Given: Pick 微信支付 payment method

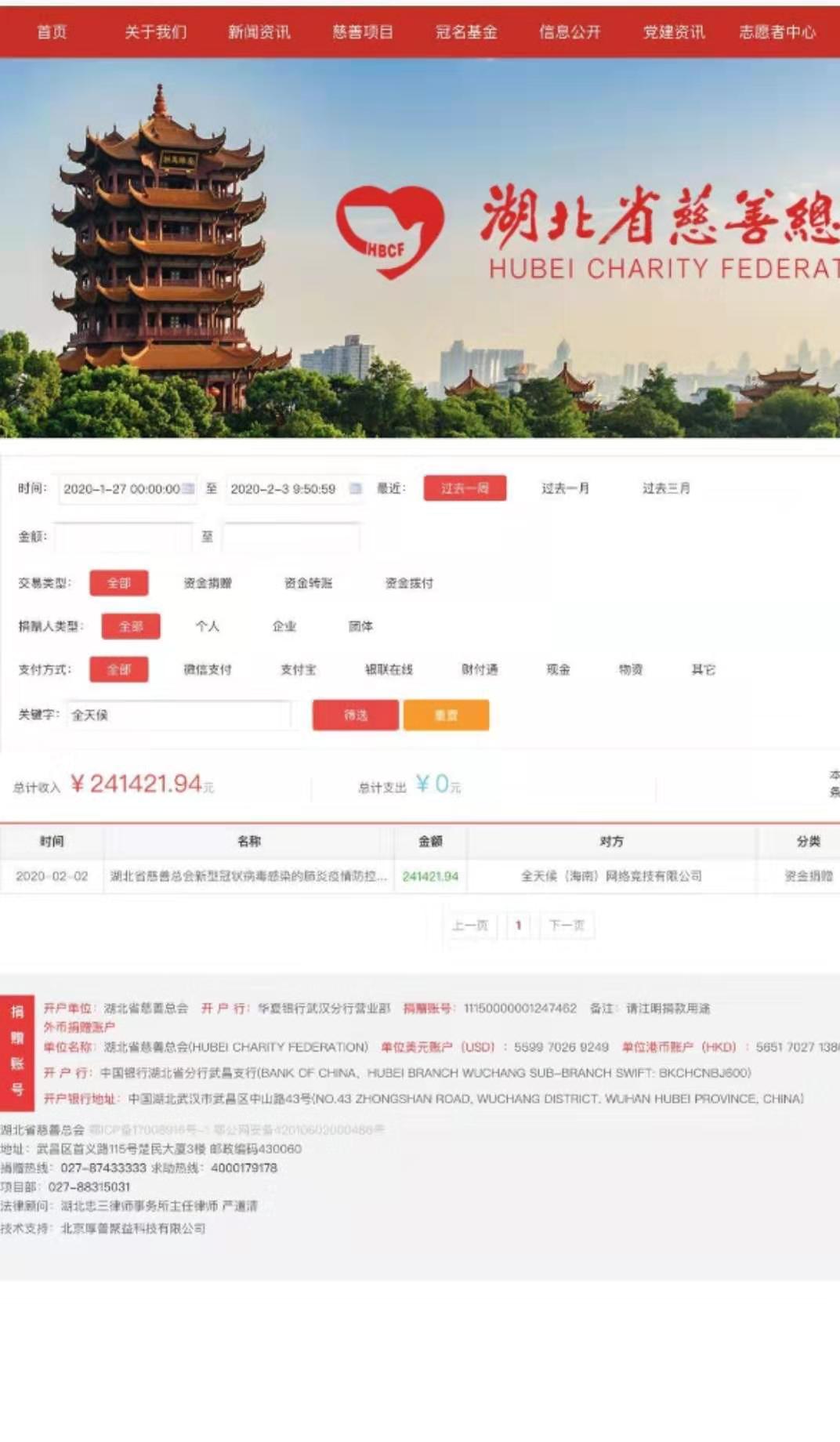Looking at the screenshot, I should coord(208,669).
